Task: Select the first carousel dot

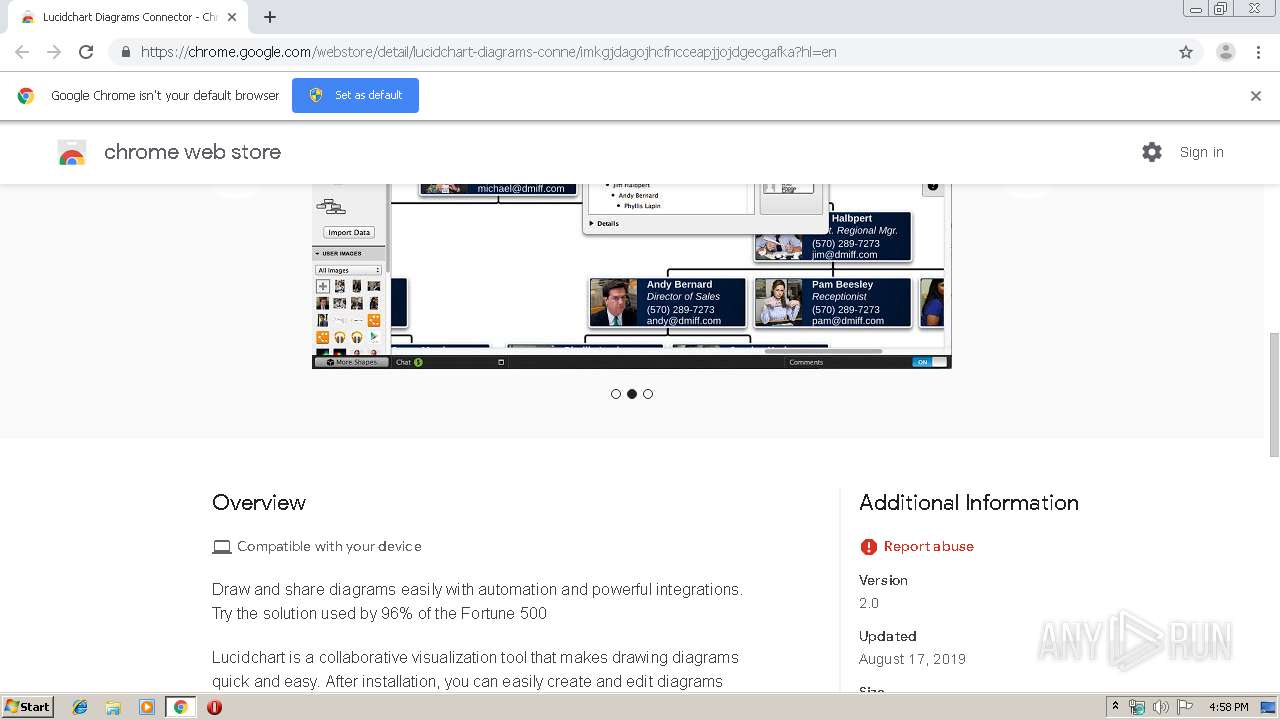Action: [x=616, y=394]
